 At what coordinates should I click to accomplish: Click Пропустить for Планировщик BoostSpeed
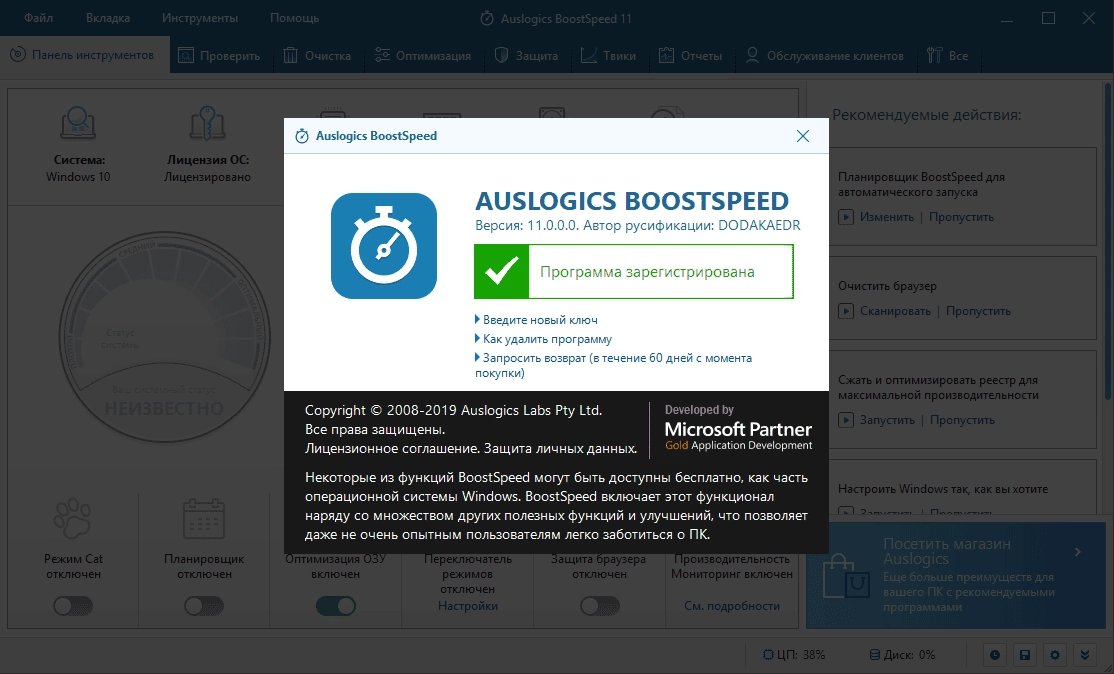961,217
